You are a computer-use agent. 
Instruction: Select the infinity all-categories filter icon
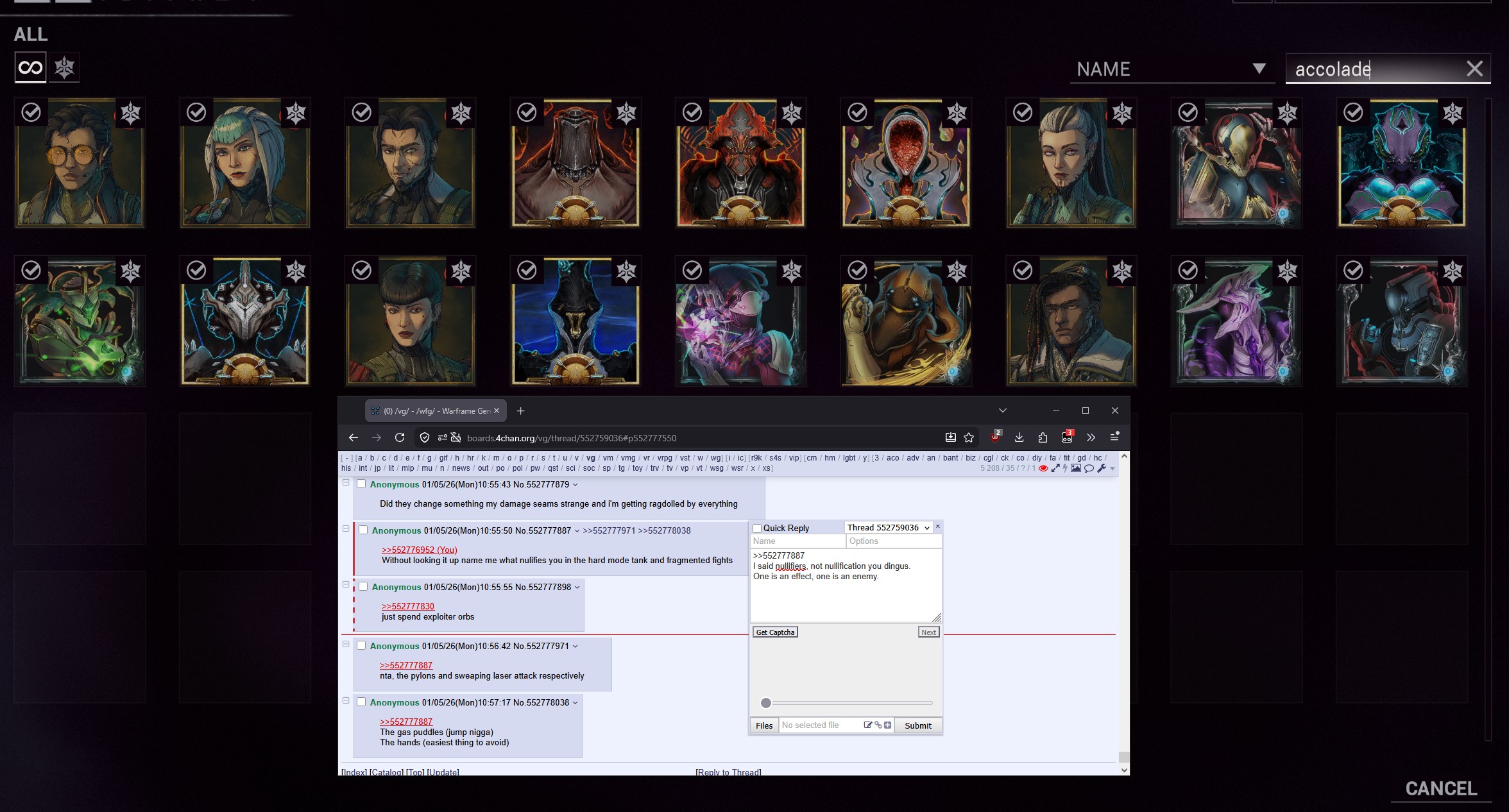[x=30, y=67]
